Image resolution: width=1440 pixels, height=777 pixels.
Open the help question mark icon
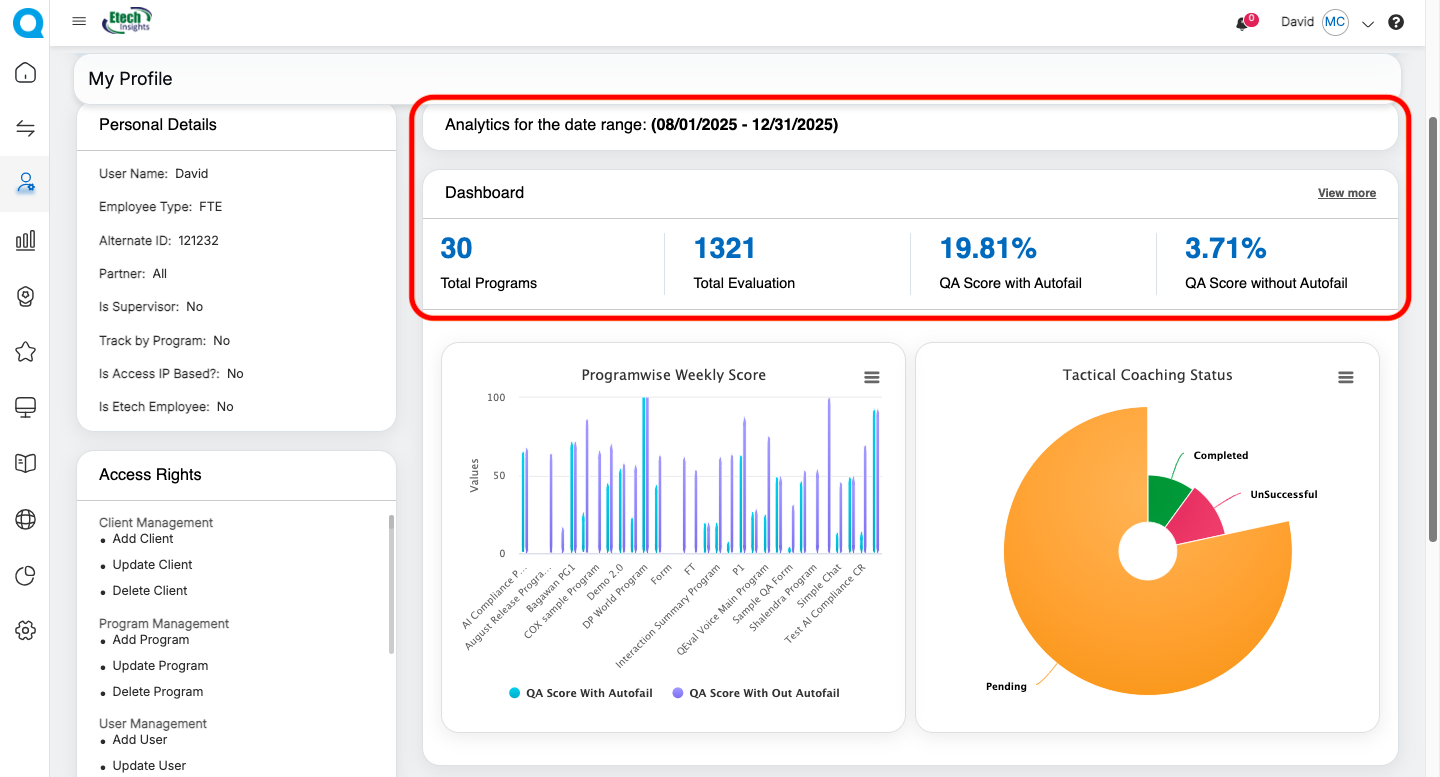pos(1396,23)
